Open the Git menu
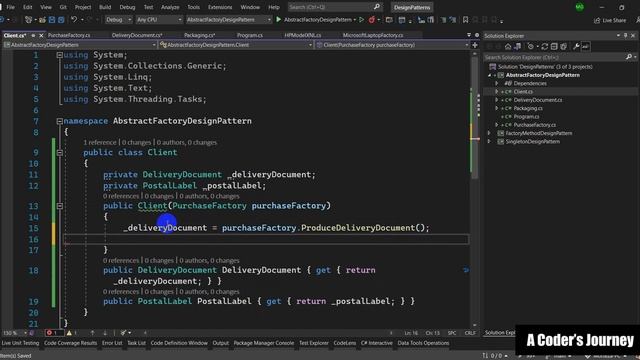 coord(63,7)
